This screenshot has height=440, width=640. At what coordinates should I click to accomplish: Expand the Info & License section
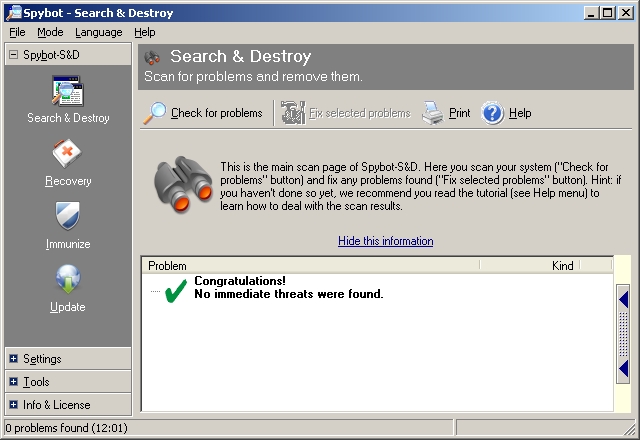click(x=13, y=404)
